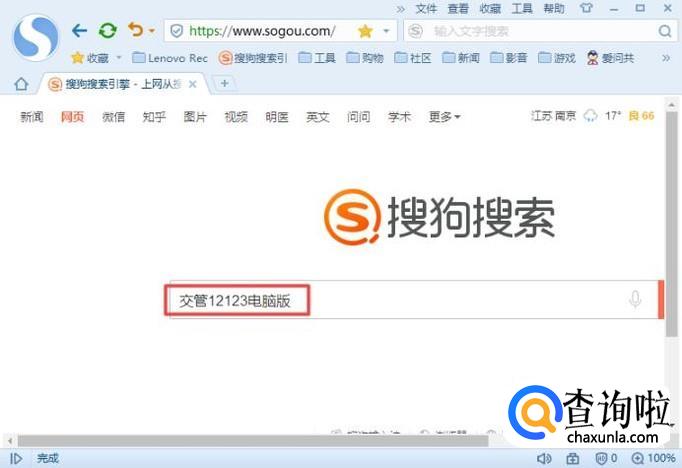Image resolution: width=682 pixels, height=468 pixels.
Task: Open the 社区 bookmark folder
Action: pyautogui.click(x=413, y=58)
